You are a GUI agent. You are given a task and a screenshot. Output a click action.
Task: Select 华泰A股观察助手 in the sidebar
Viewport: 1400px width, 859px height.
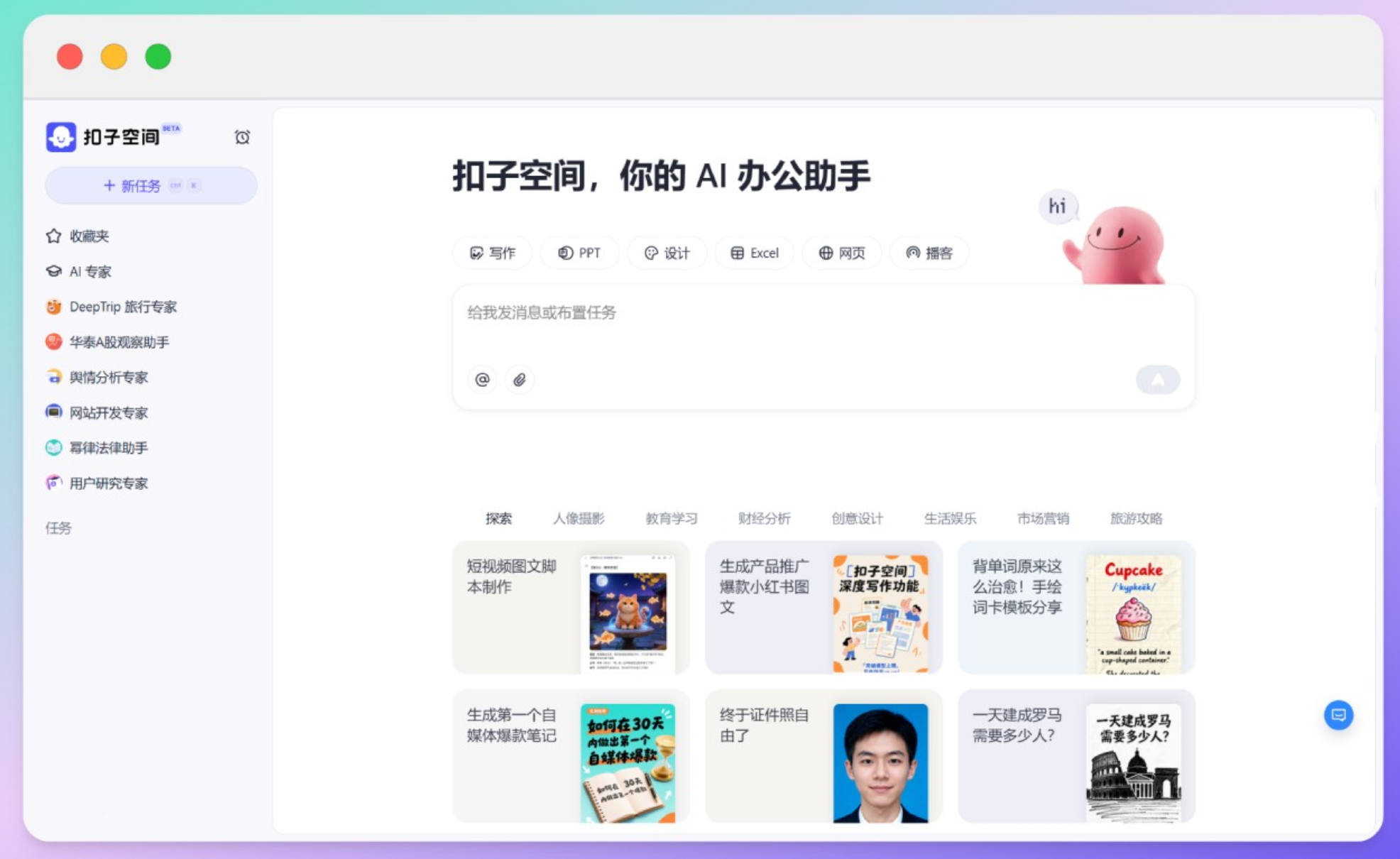(107, 342)
